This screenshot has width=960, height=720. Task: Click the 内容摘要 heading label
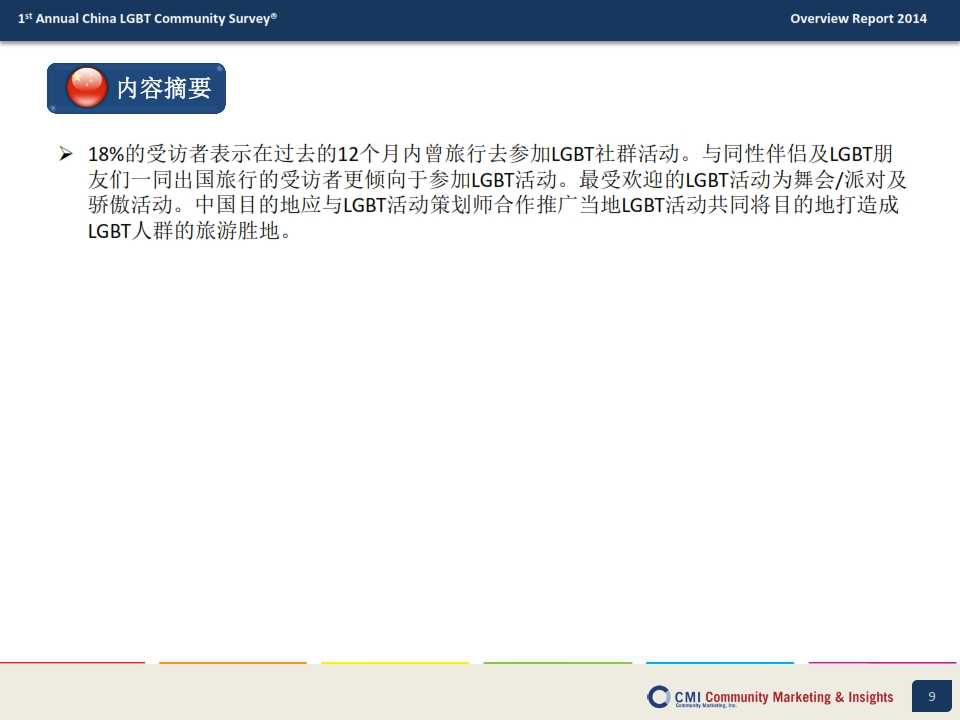point(164,88)
